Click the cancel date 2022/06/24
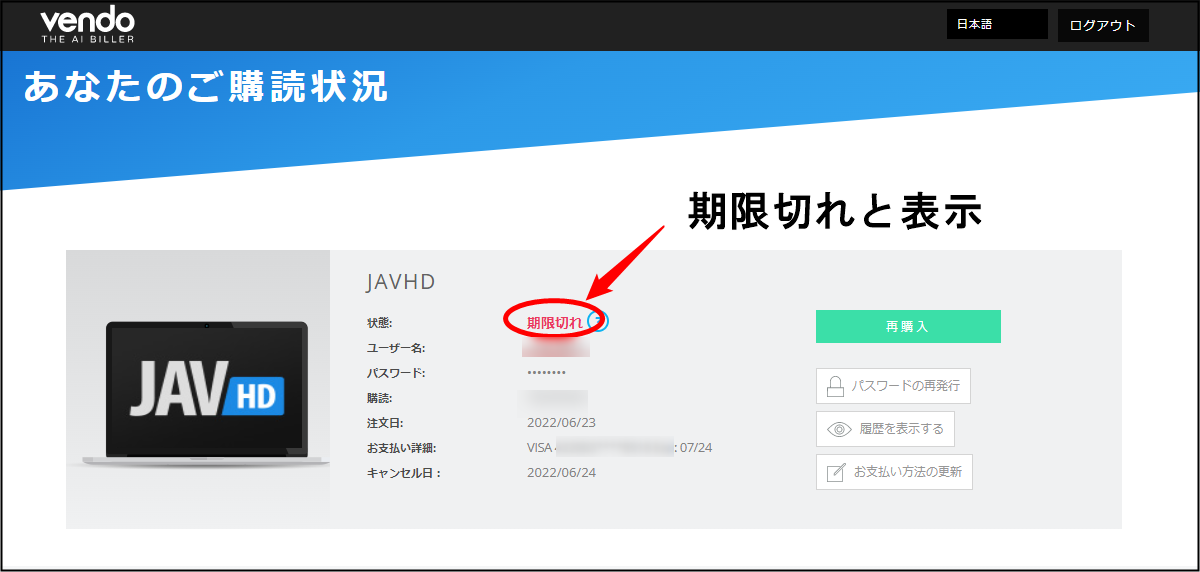 click(x=561, y=473)
